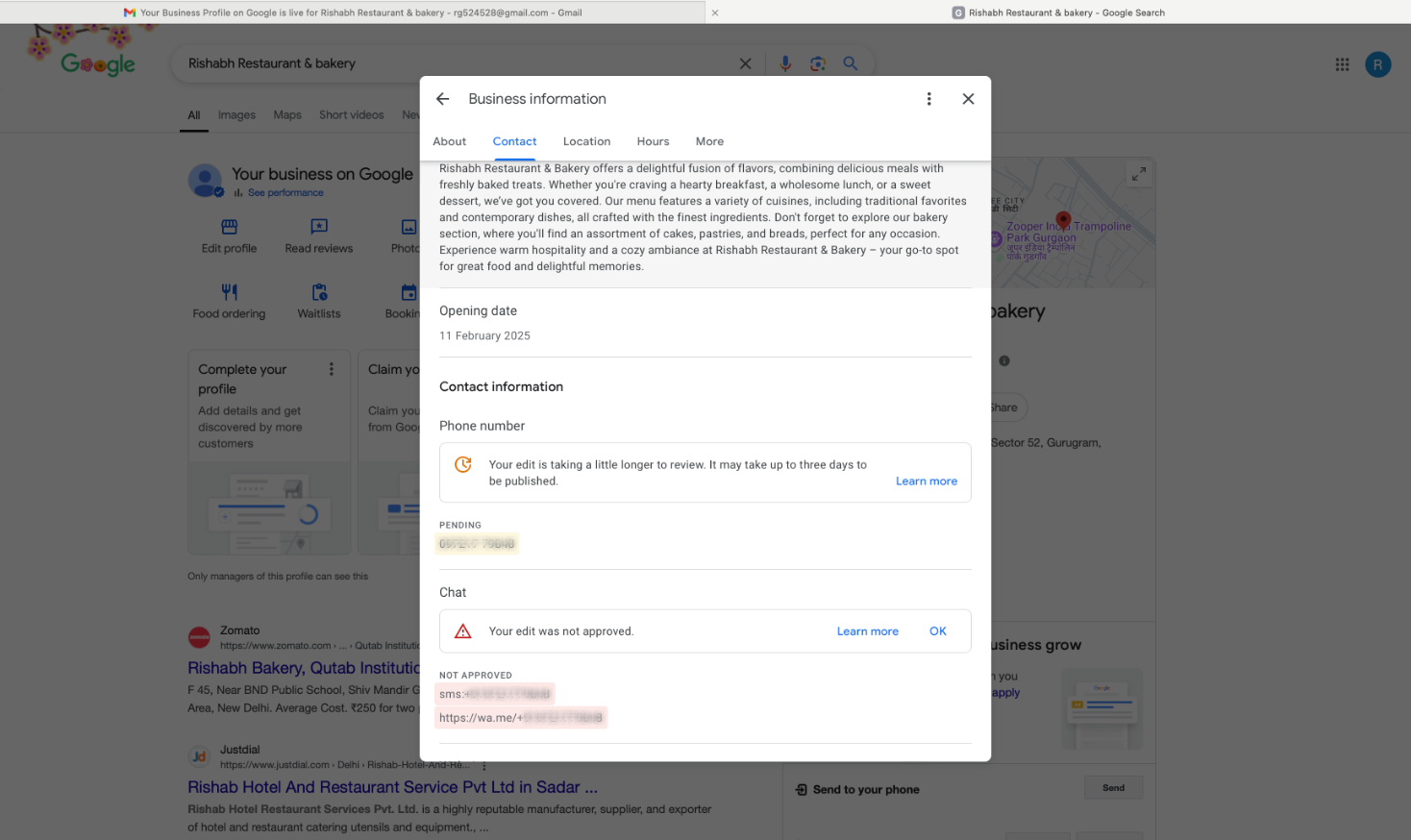Open the Google account avatar R
The image size is (1411, 840).
coord(1377,64)
